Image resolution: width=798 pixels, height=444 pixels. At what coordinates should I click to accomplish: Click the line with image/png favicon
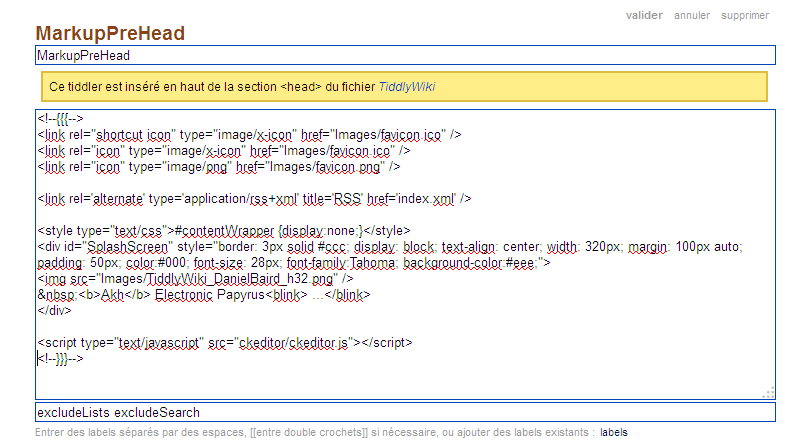pyautogui.click(x=218, y=167)
